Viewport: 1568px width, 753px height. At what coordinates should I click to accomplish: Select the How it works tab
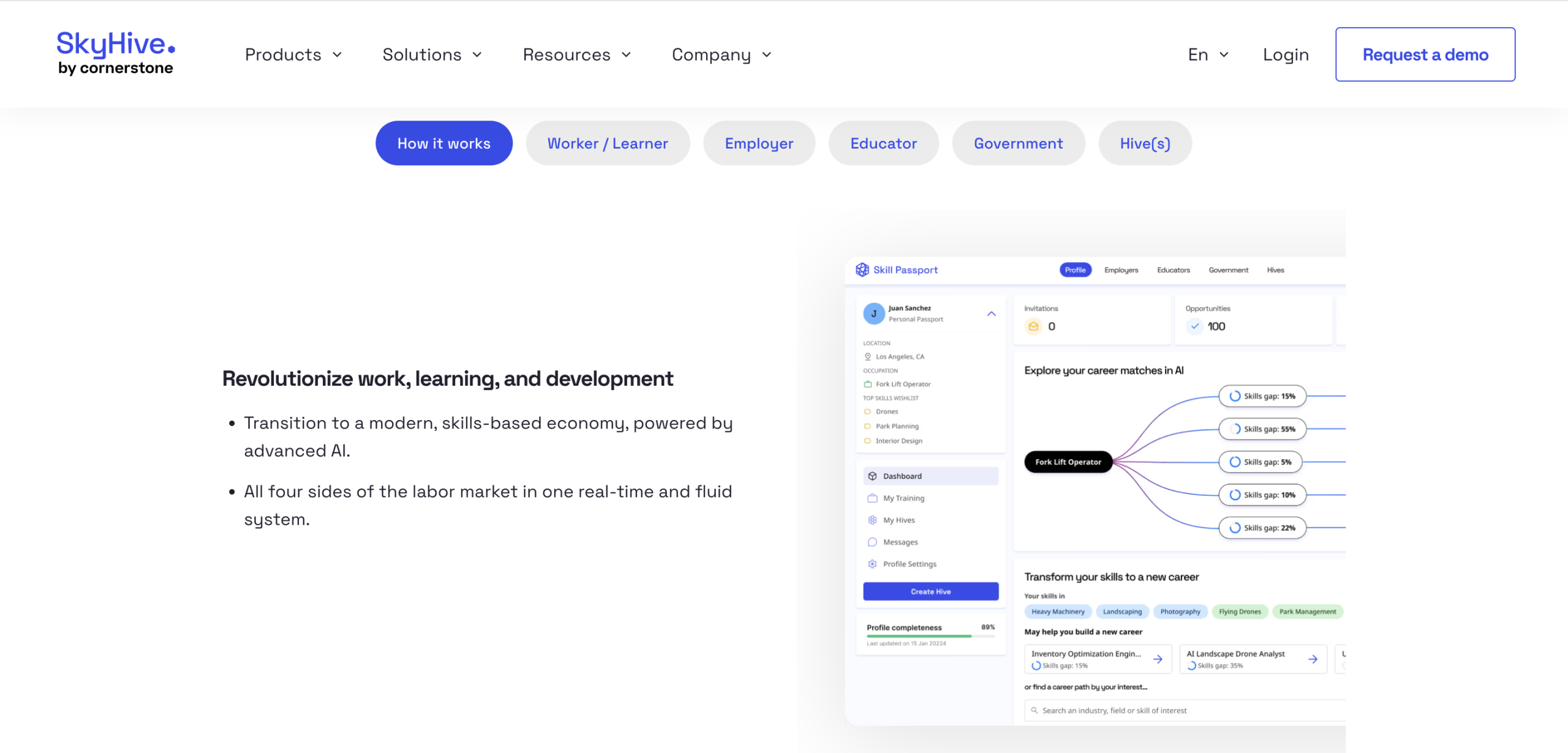444,143
